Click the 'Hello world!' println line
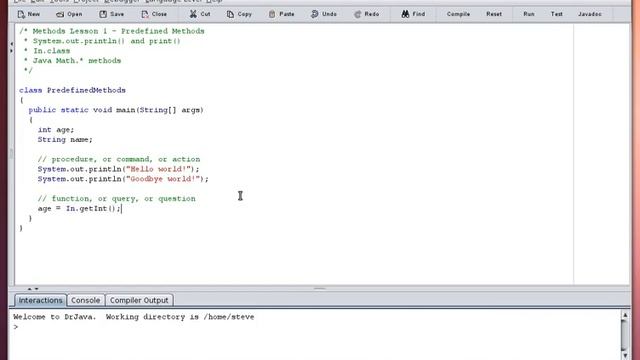This screenshot has height=360, width=640. pos(118,169)
